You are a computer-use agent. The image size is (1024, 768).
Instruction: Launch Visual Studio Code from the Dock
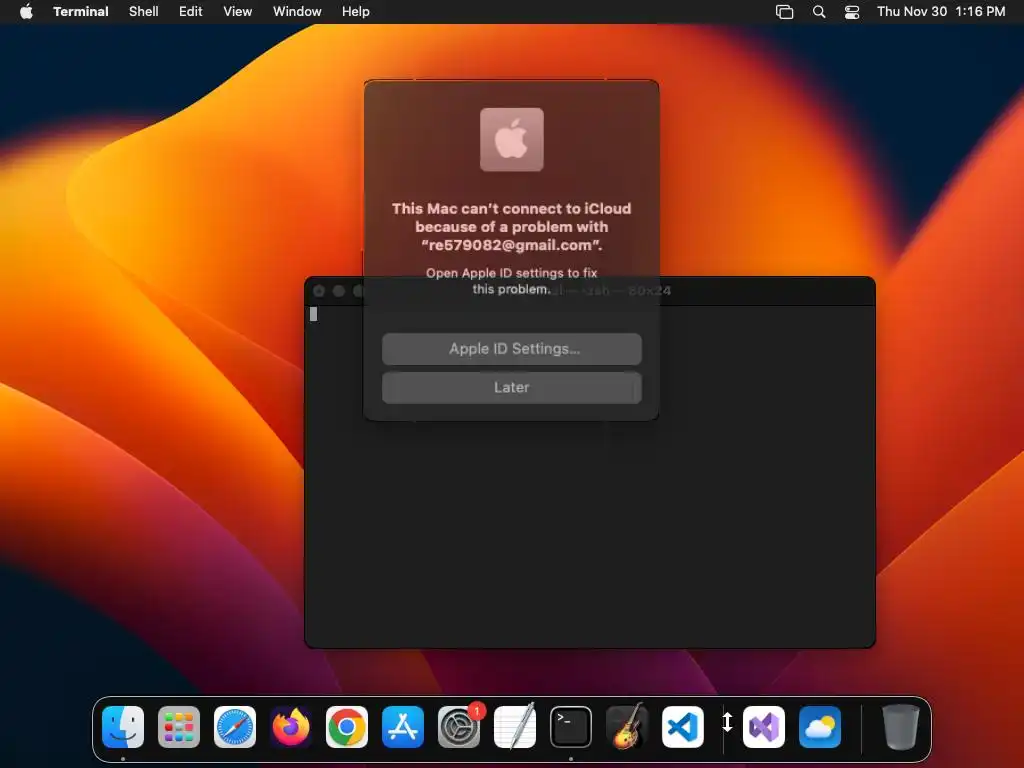683,726
